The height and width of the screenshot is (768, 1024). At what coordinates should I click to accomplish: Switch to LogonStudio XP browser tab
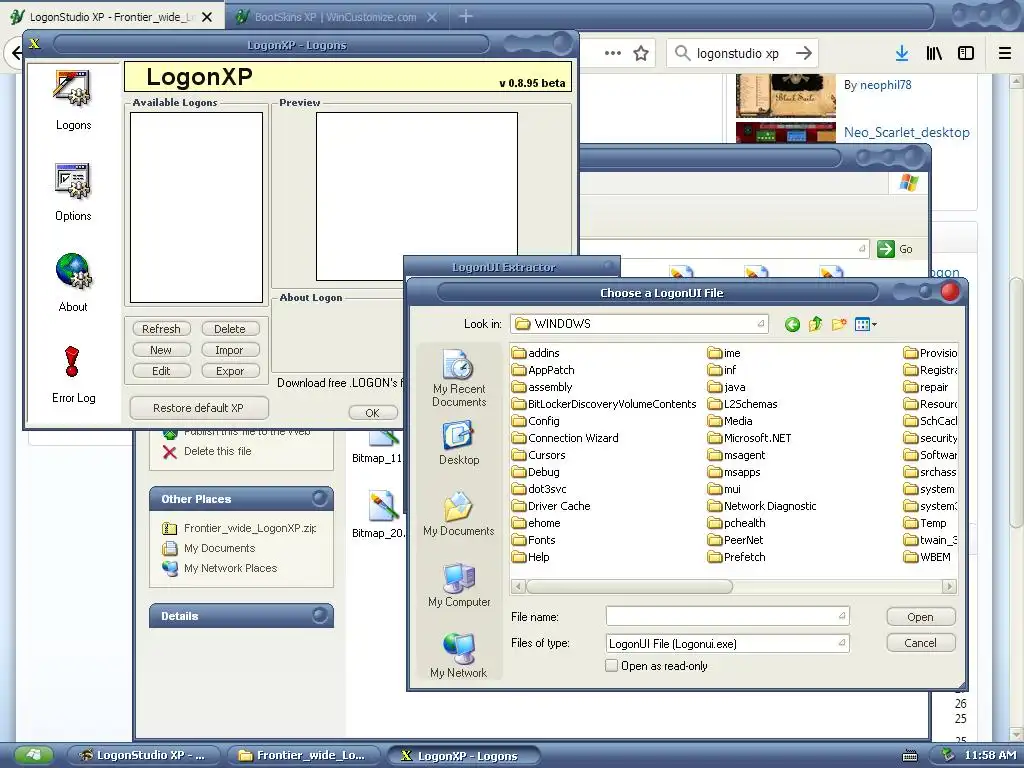112,16
